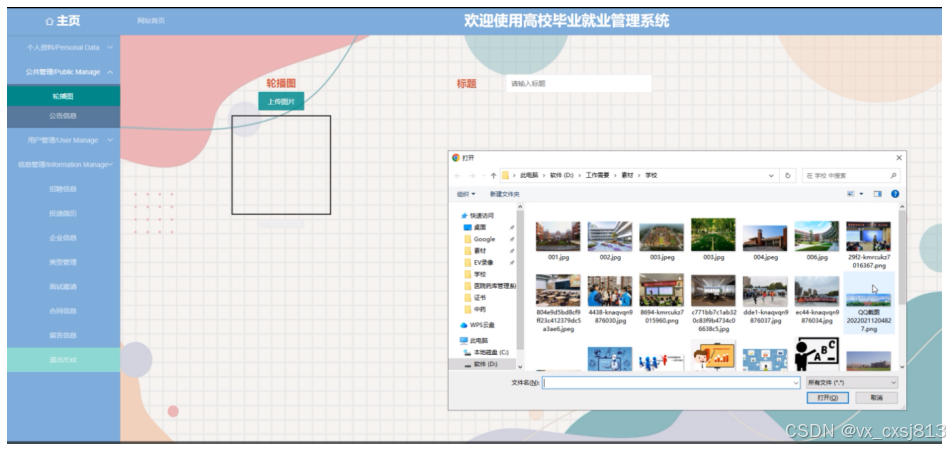
Task: Click the carousel image preview box
Action: pos(281,165)
